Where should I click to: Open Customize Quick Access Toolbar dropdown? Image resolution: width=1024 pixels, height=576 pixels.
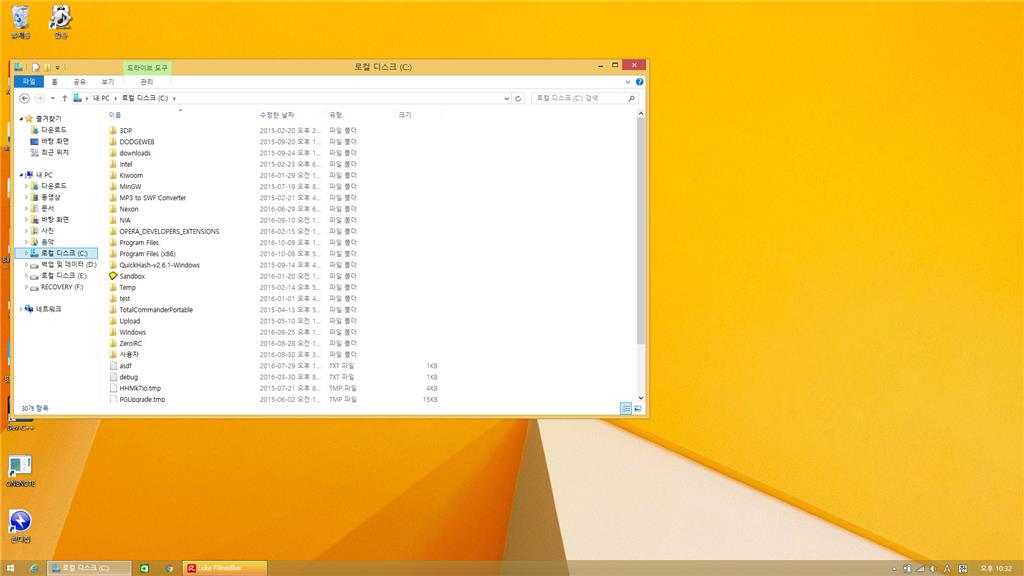(x=57, y=67)
